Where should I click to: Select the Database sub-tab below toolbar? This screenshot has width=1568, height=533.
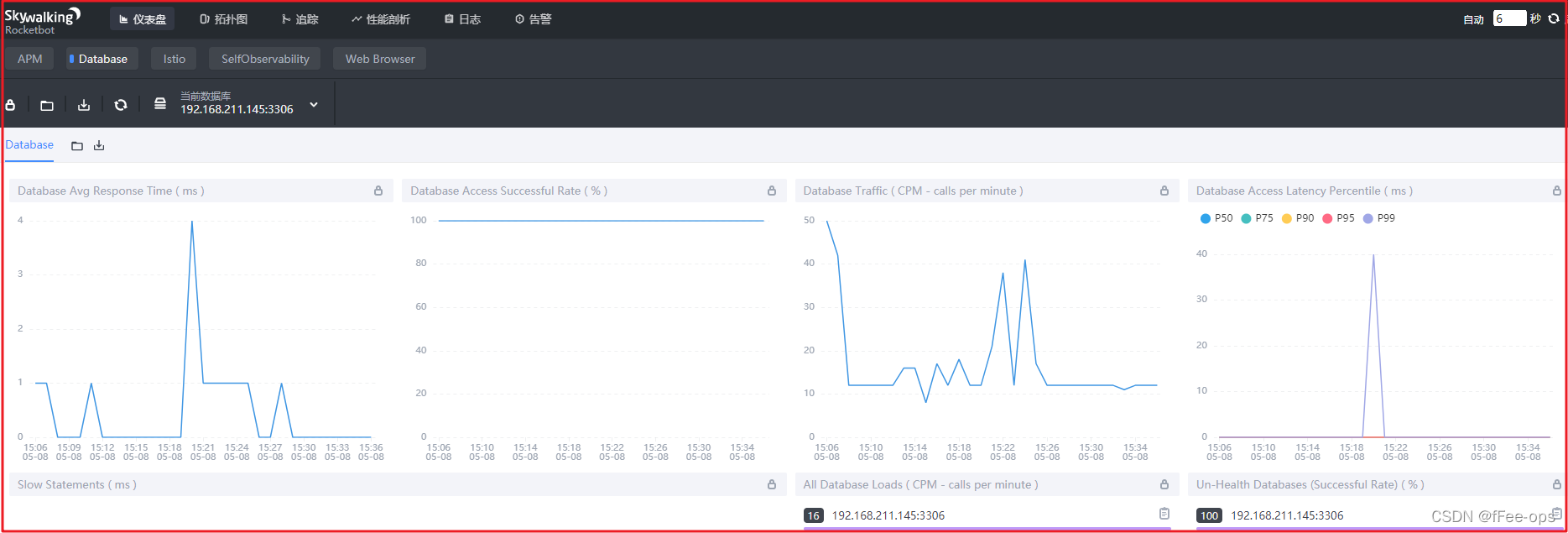(29, 144)
